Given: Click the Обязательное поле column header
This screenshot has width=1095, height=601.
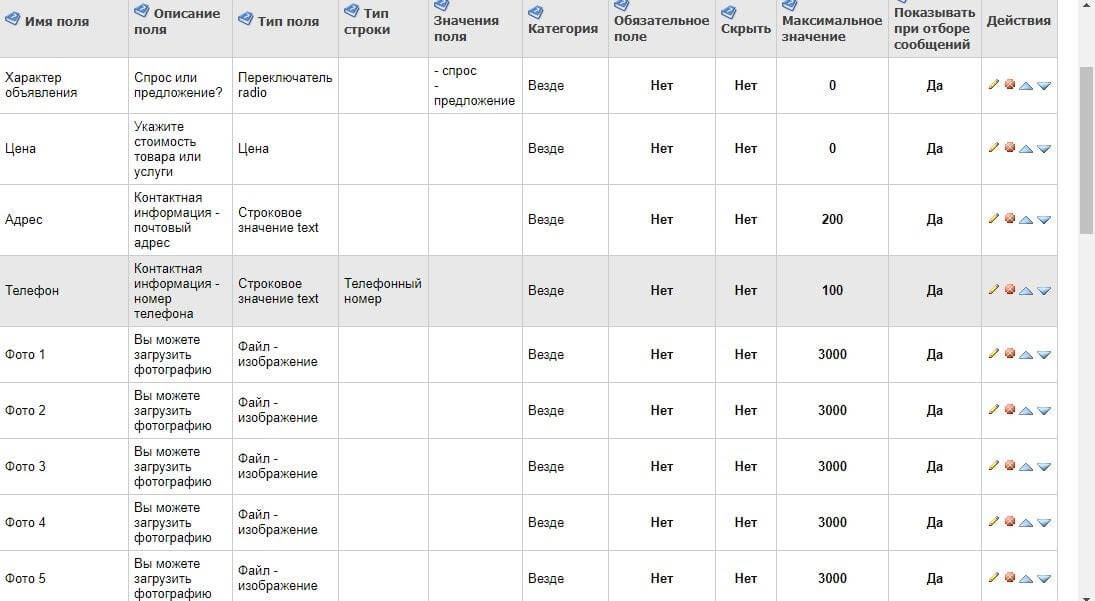Looking at the screenshot, I should coord(661,29).
